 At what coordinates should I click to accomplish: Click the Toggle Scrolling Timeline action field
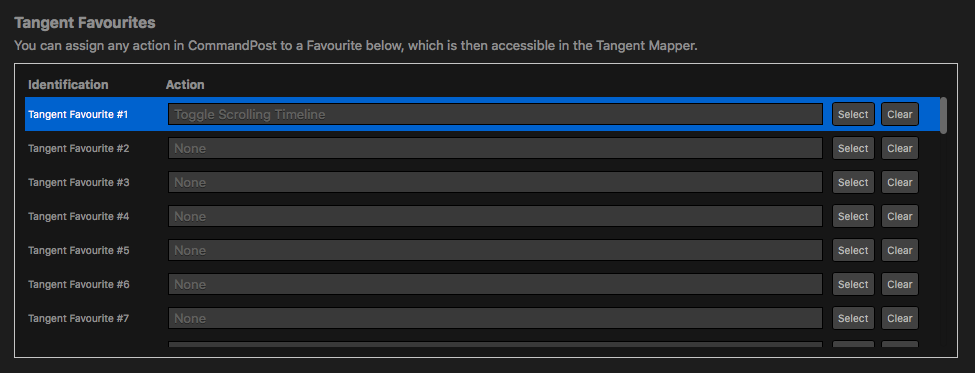496,114
